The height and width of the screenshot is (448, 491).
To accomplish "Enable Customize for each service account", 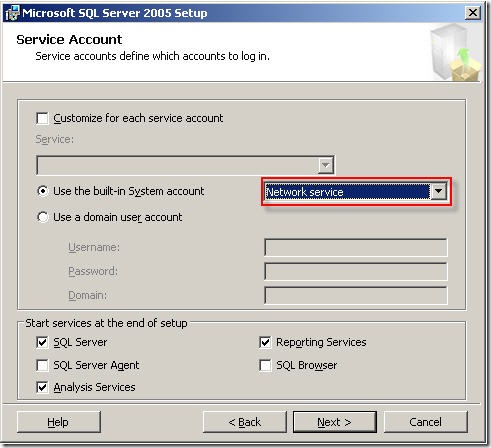I will coord(42,118).
